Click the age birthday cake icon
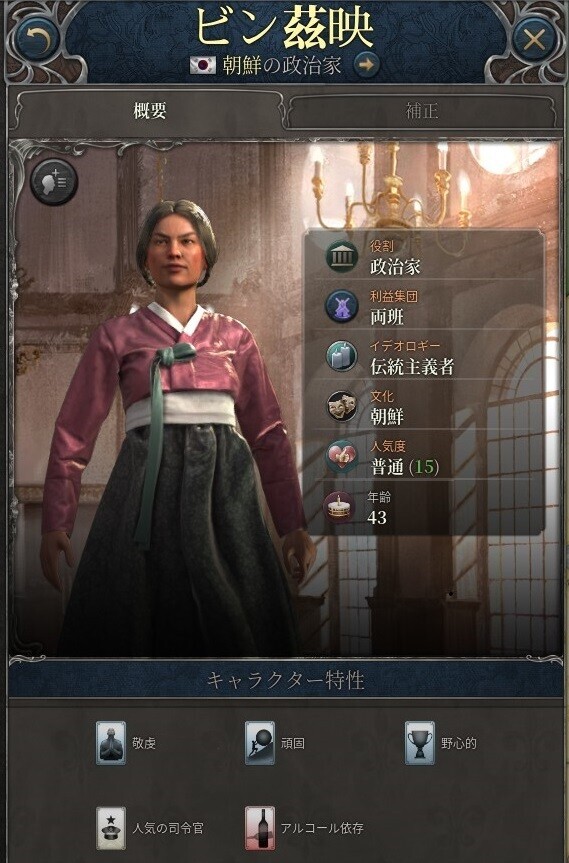This screenshot has width=569, height=863. (x=340, y=507)
